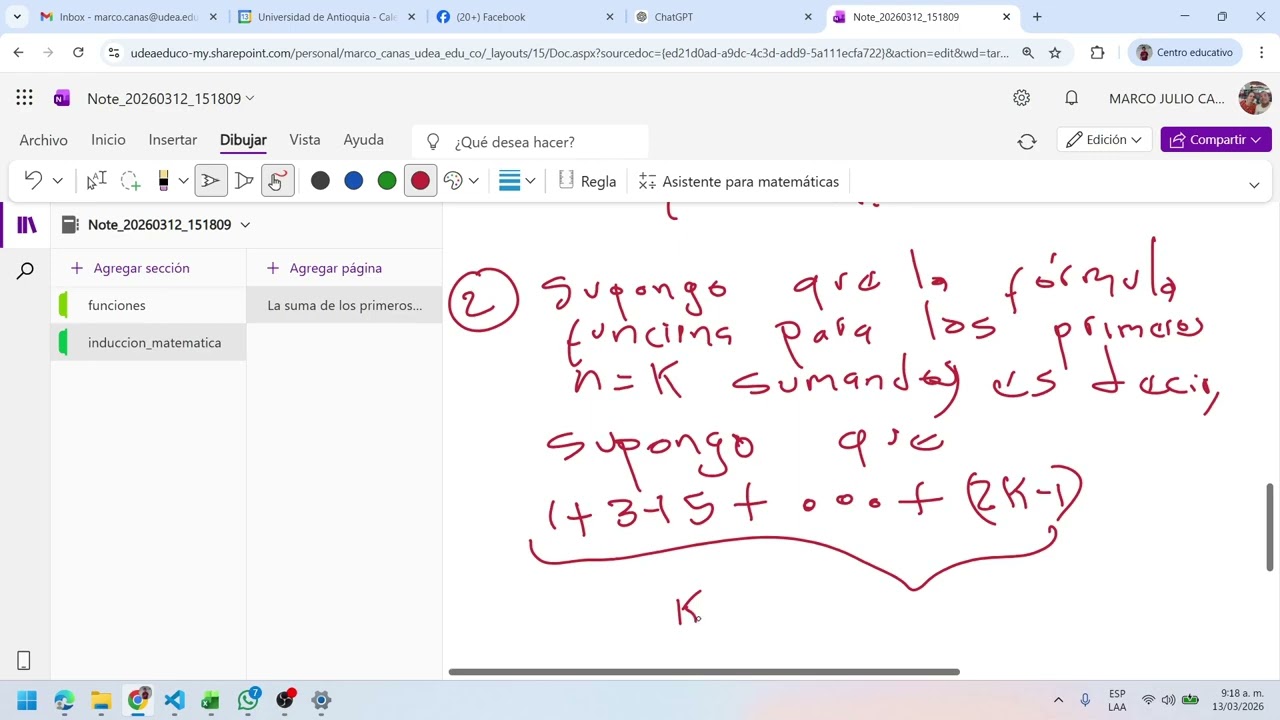This screenshot has width=1280, height=720.
Task: Click the sync refresh icon
Action: click(1027, 142)
